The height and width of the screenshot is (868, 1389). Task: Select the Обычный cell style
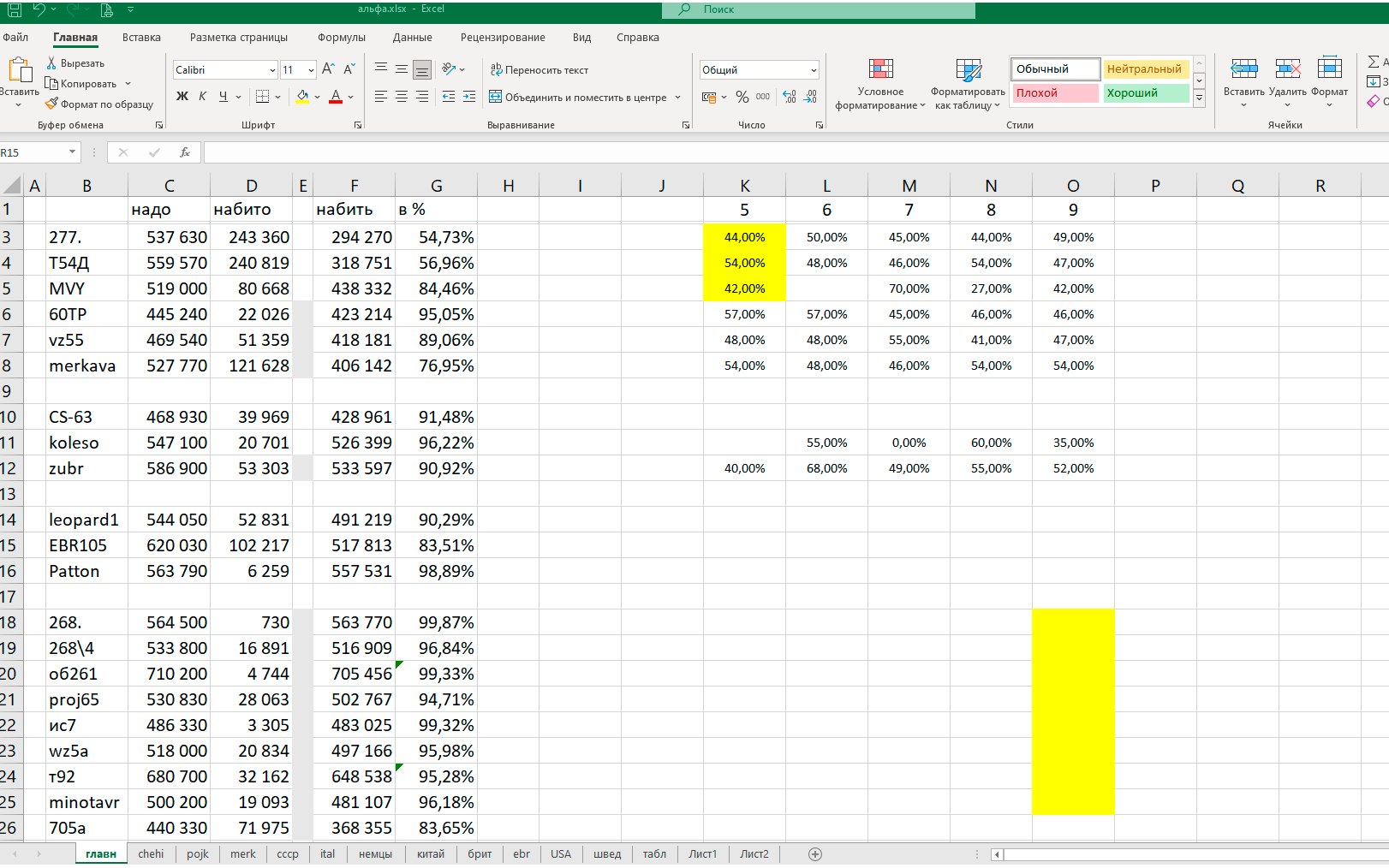(1055, 69)
